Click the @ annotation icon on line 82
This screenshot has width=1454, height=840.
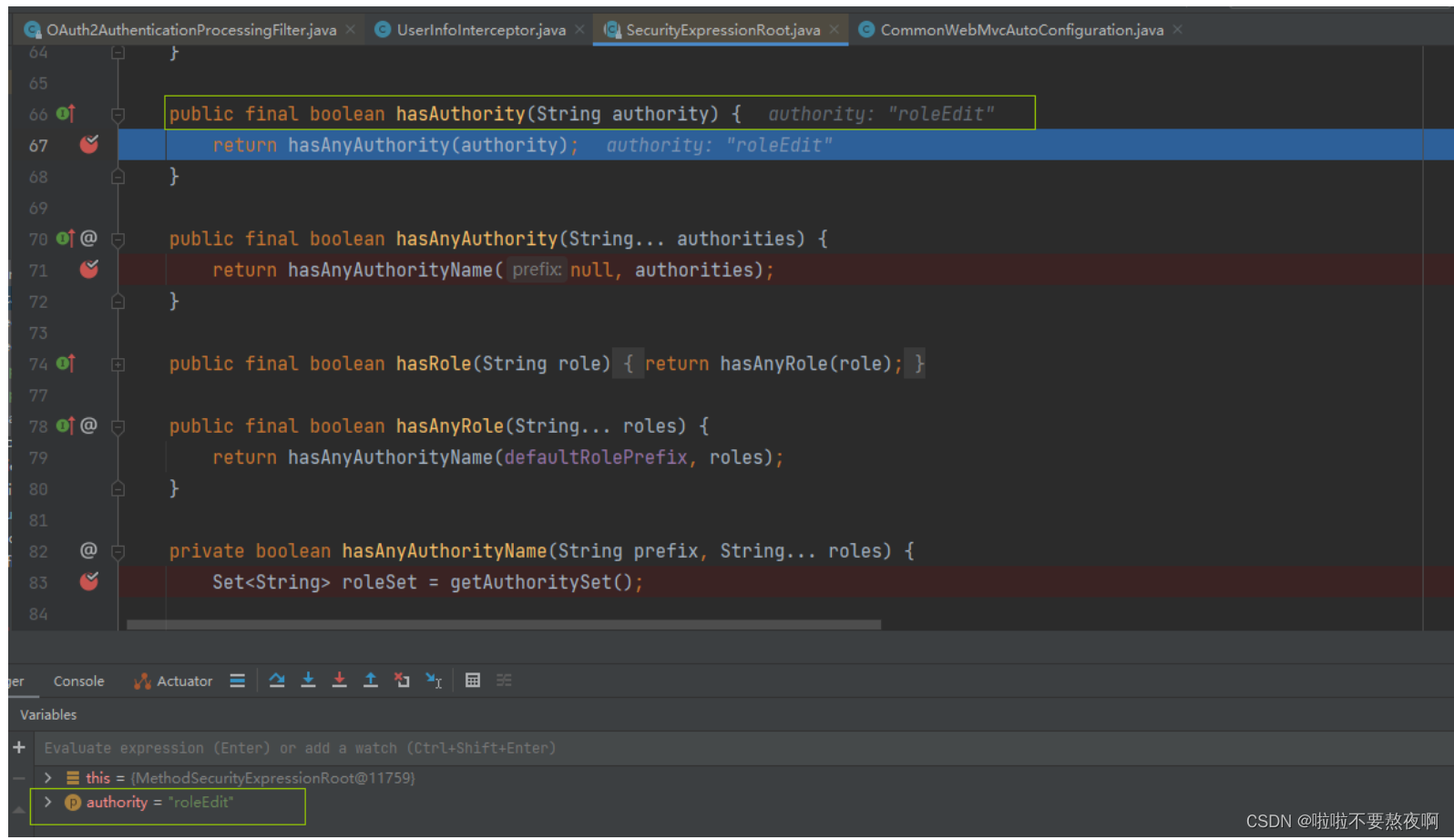pos(88,550)
